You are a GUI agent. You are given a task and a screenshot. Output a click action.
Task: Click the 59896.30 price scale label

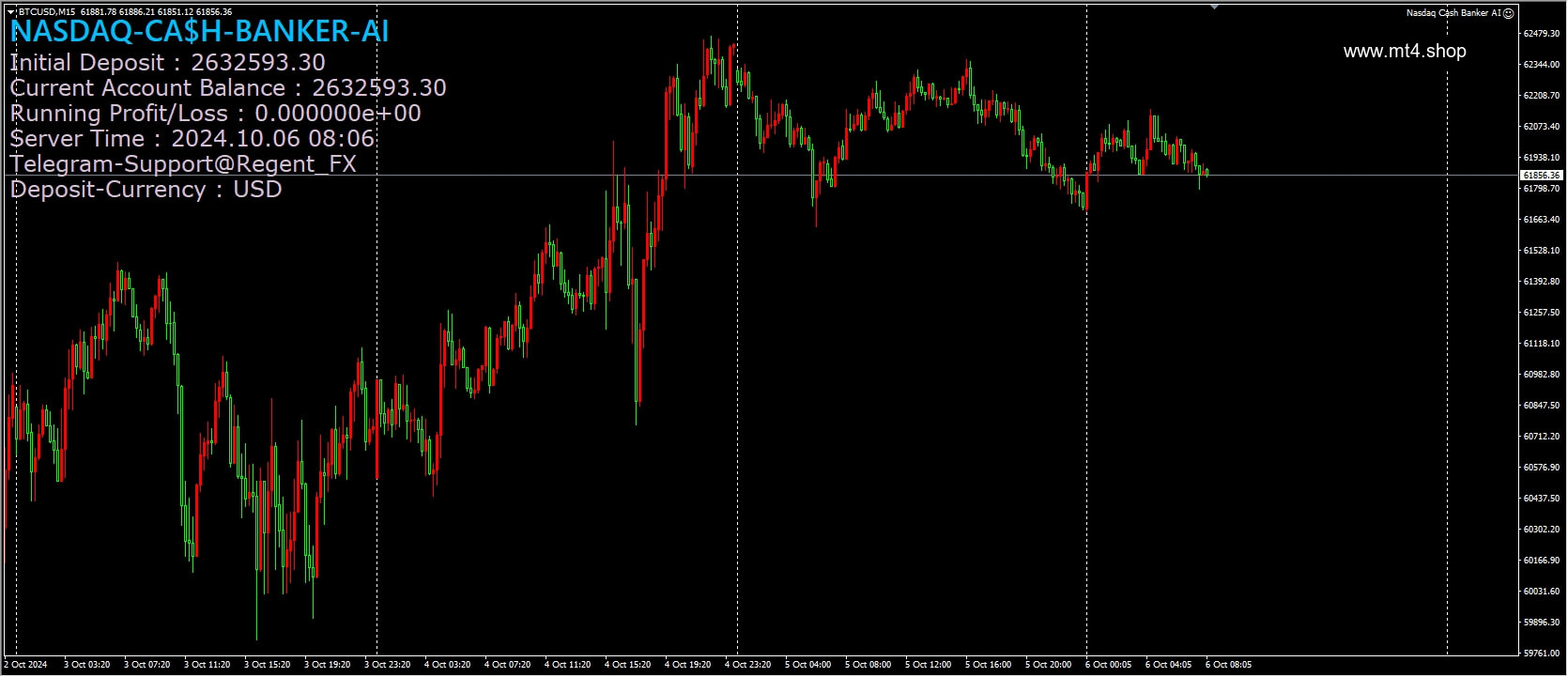1541,623
